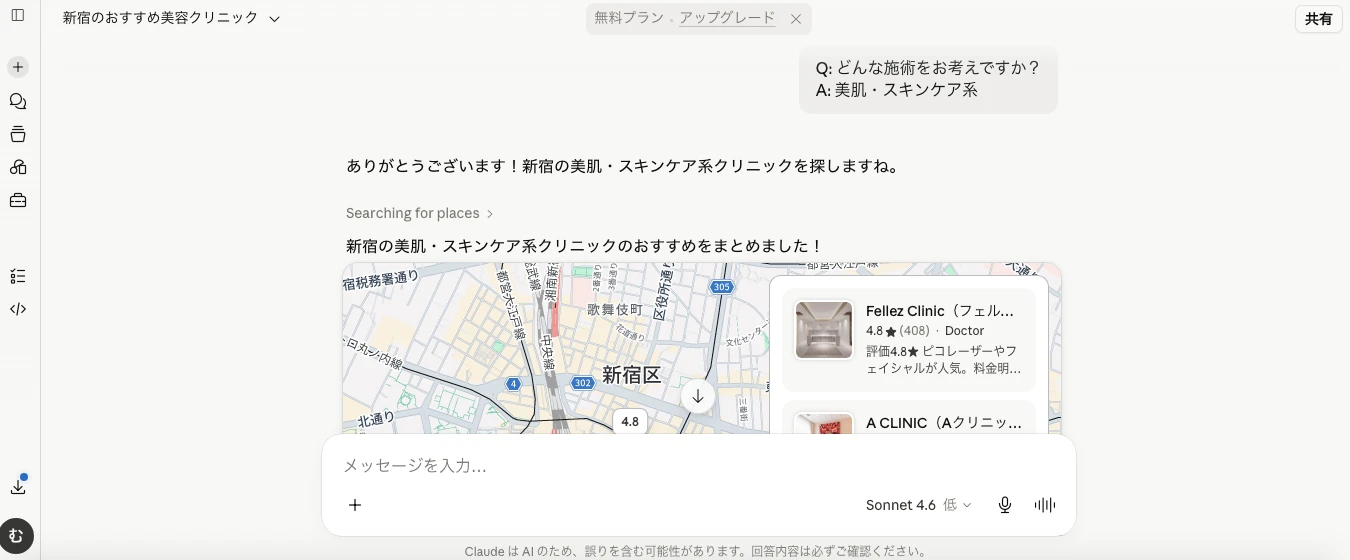Click the 共有 share button

coord(1318,19)
